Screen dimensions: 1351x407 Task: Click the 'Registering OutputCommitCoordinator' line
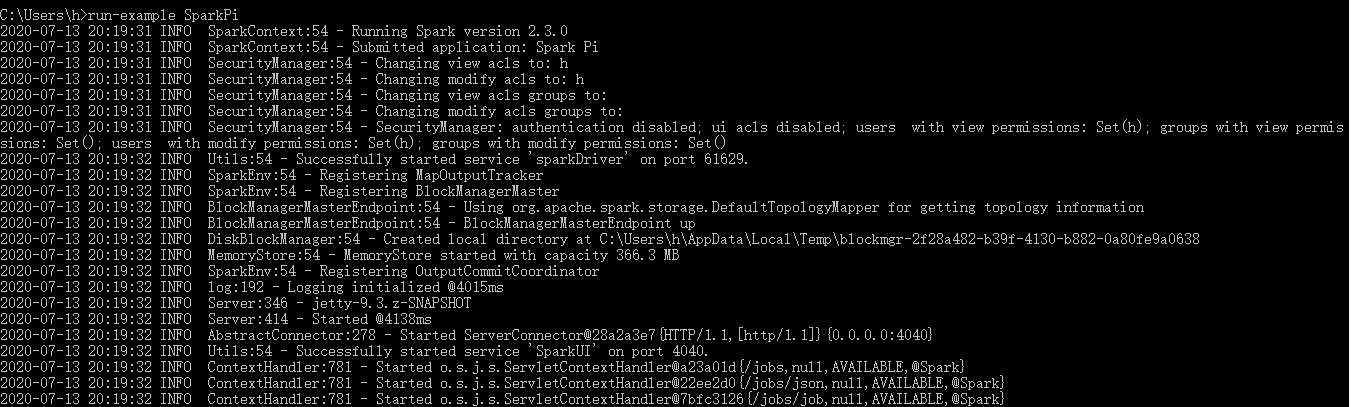[300, 271]
